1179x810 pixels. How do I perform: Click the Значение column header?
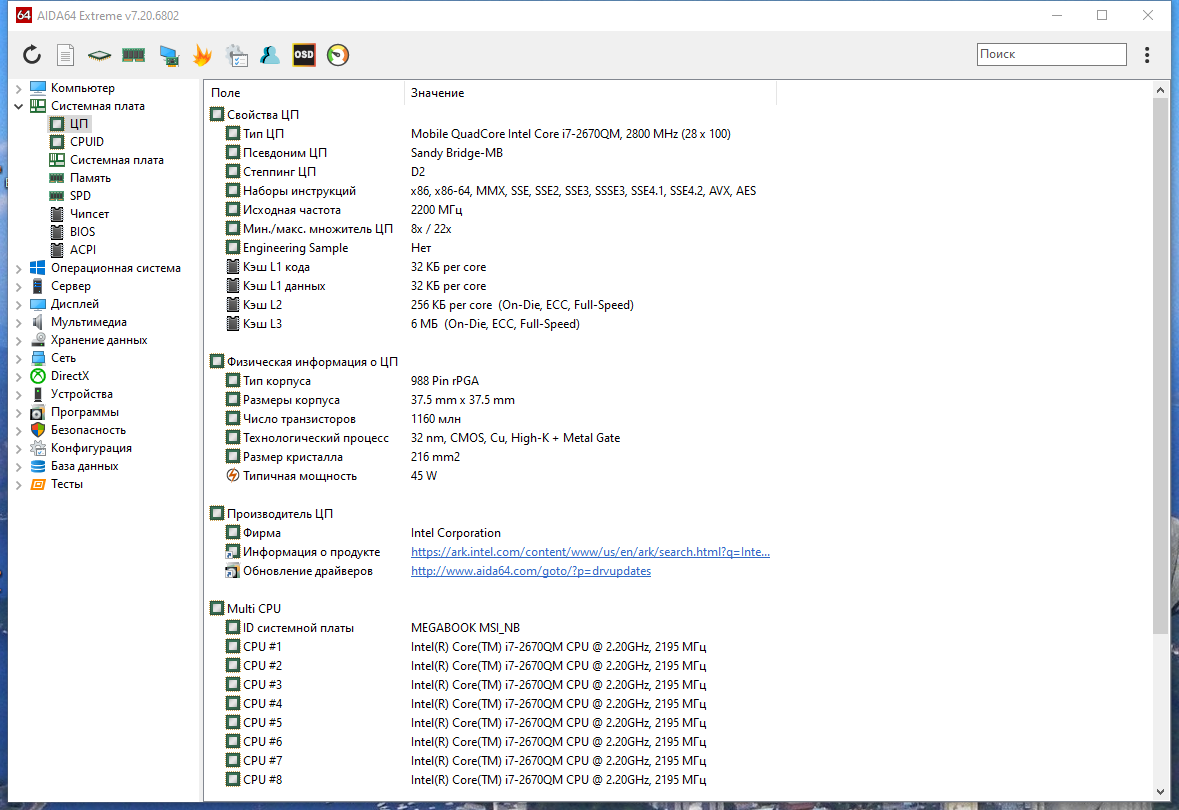click(x=438, y=93)
